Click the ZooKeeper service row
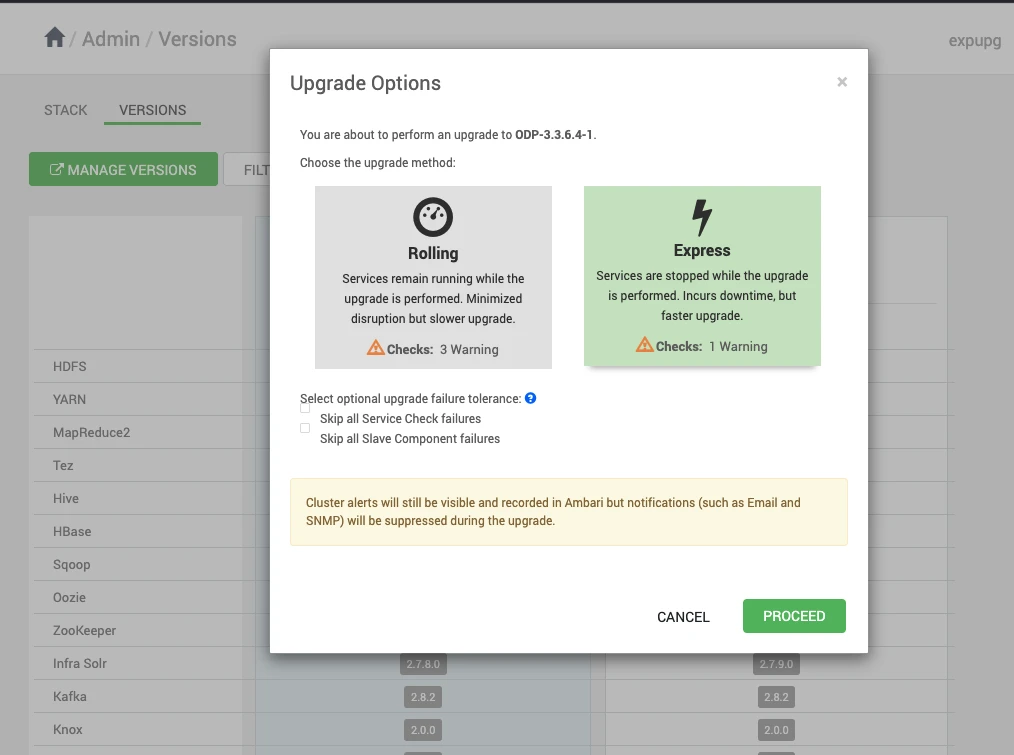The image size is (1014, 755). (138, 630)
